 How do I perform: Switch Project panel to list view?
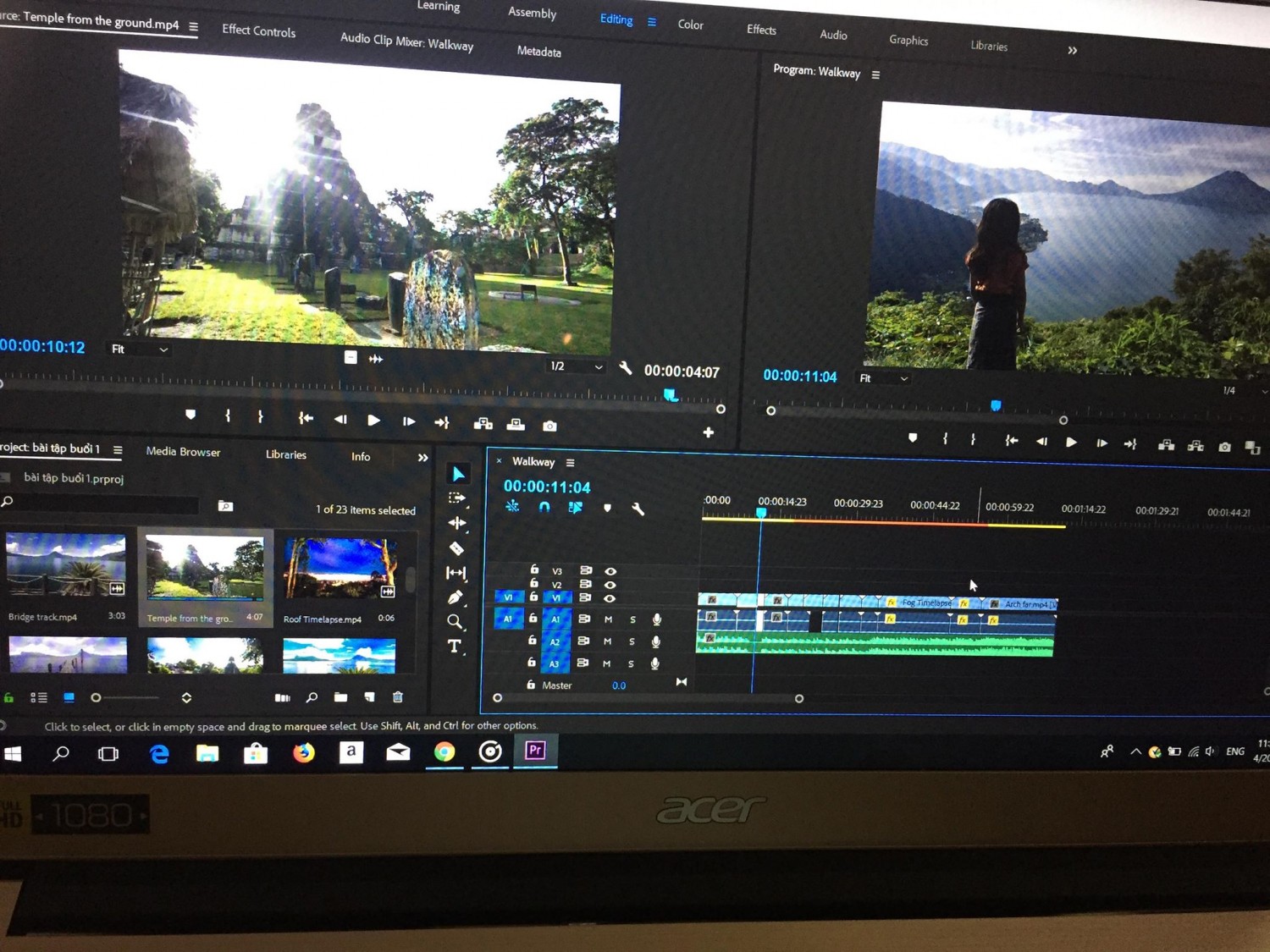click(x=38, y=697)
